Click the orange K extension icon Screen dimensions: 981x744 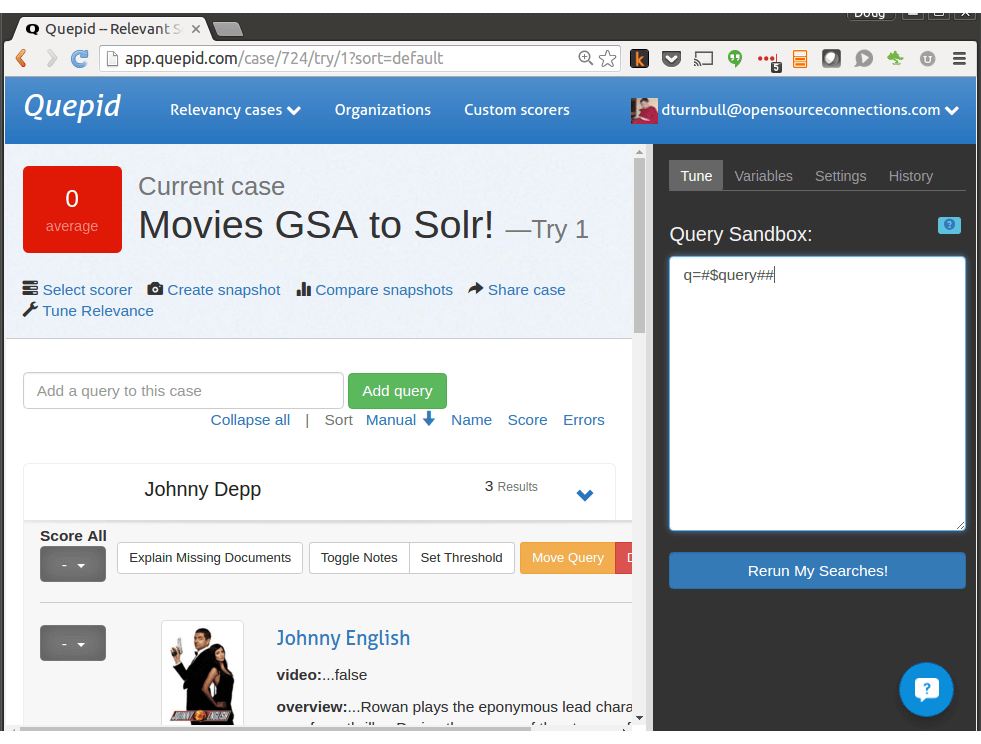[639, 59]
